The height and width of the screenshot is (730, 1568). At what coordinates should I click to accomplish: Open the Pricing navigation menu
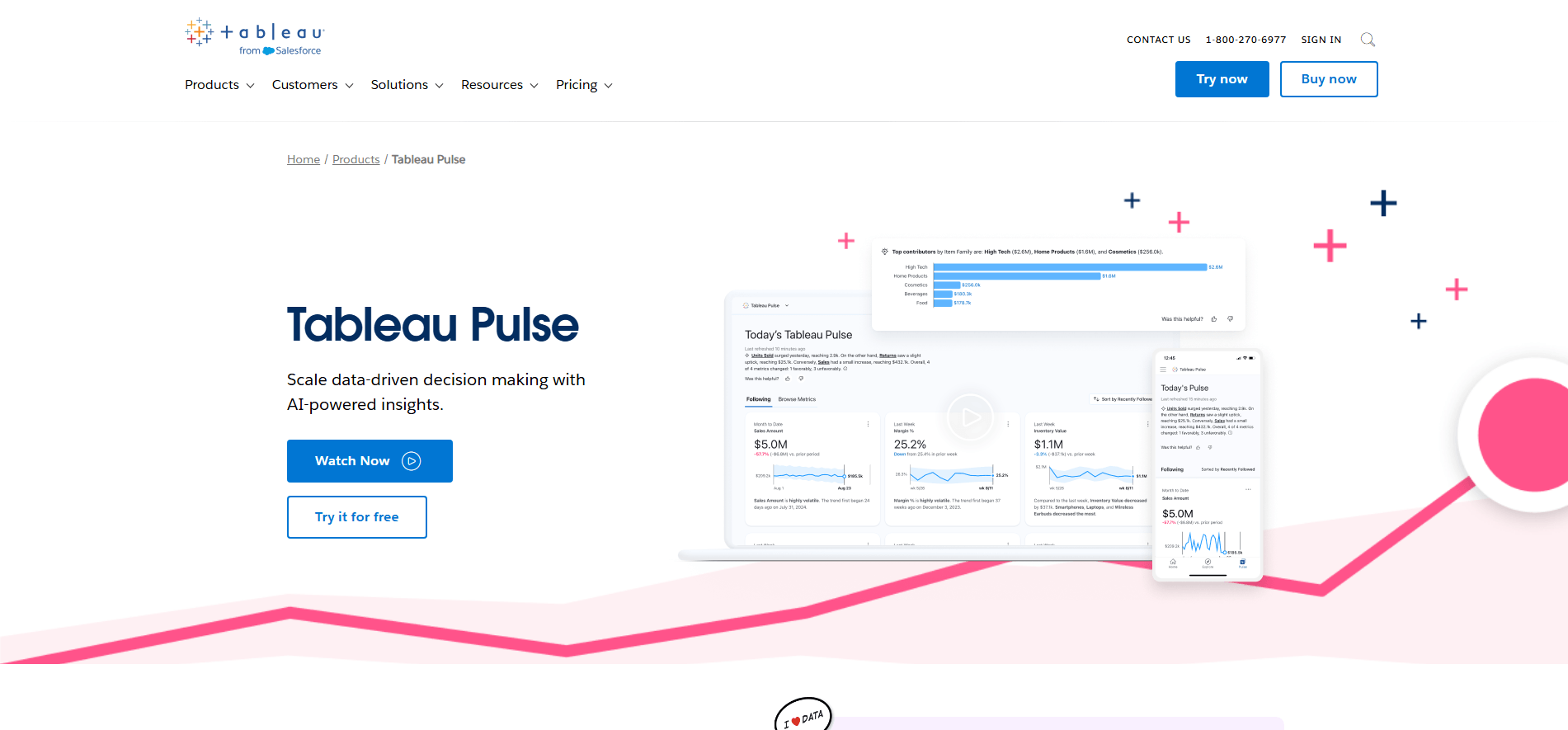[583, 85]
